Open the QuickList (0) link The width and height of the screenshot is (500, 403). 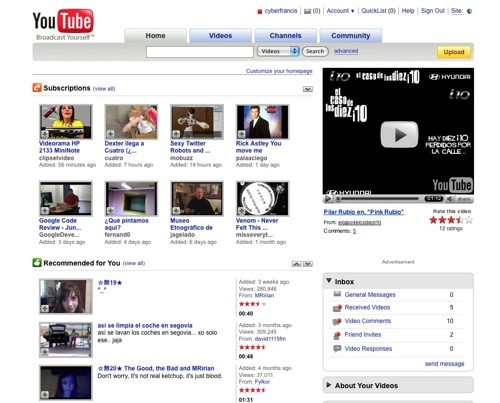[378, 11]
